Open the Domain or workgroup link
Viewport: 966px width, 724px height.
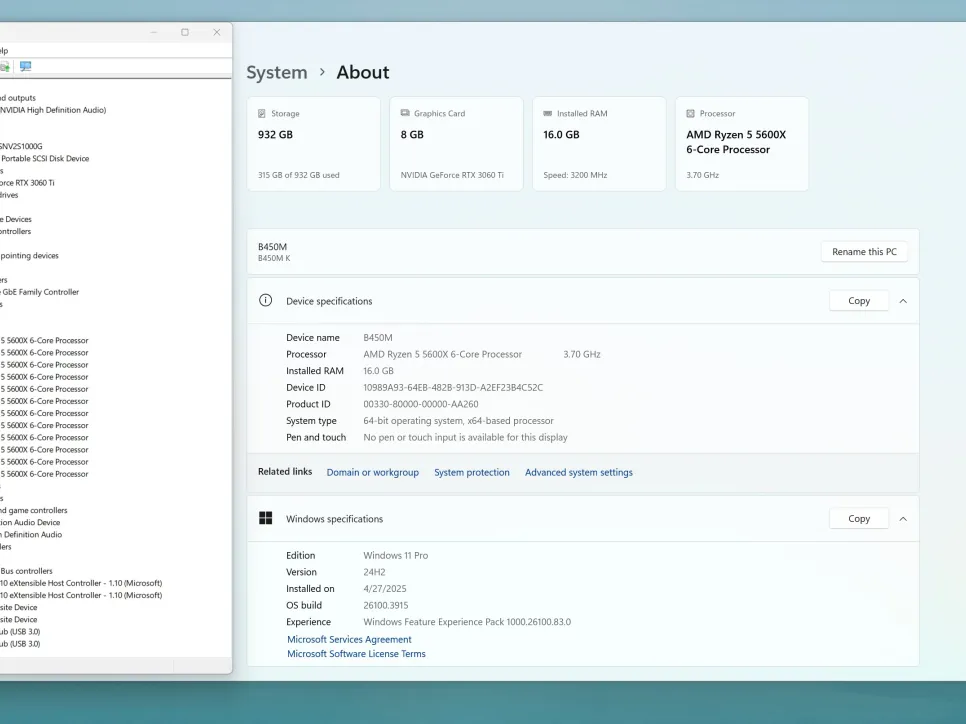373,472
